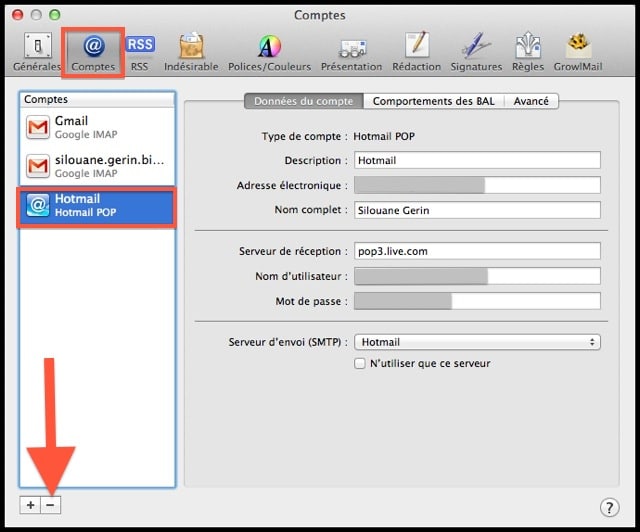Switch to the Avancé tab

pyautogui.click(x=531, y=101)
